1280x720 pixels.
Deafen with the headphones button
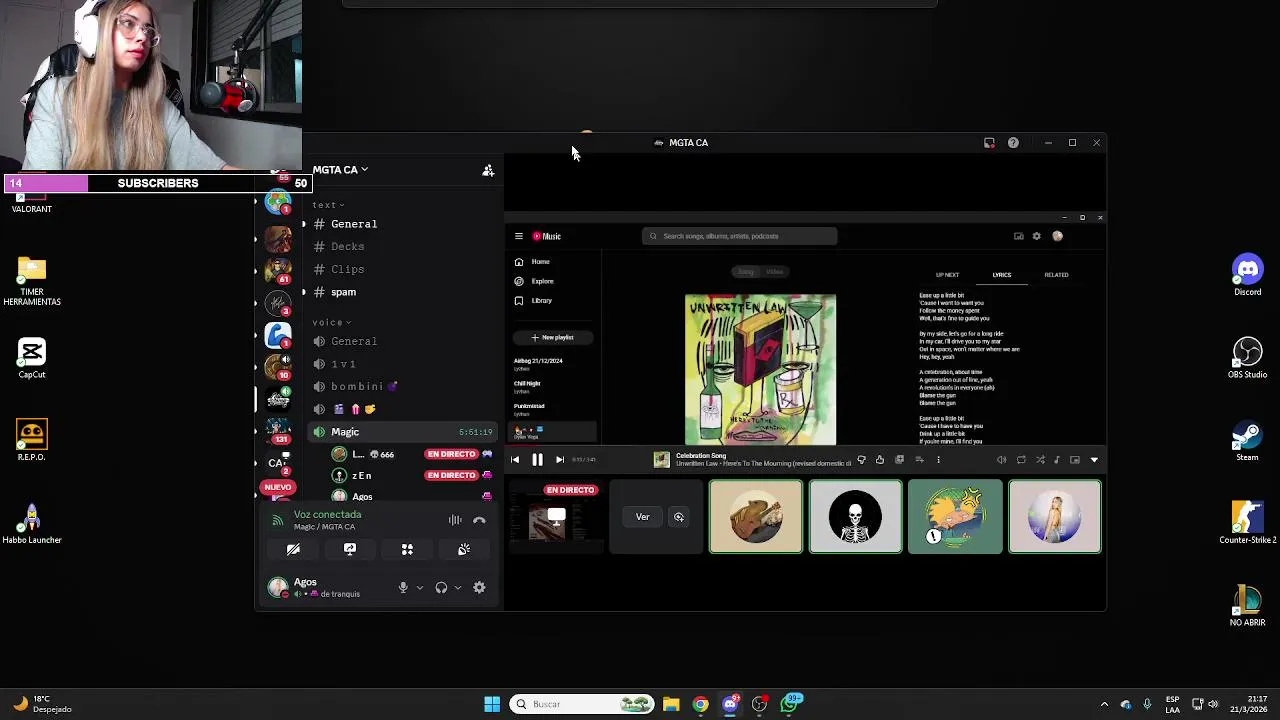(441, 588)
